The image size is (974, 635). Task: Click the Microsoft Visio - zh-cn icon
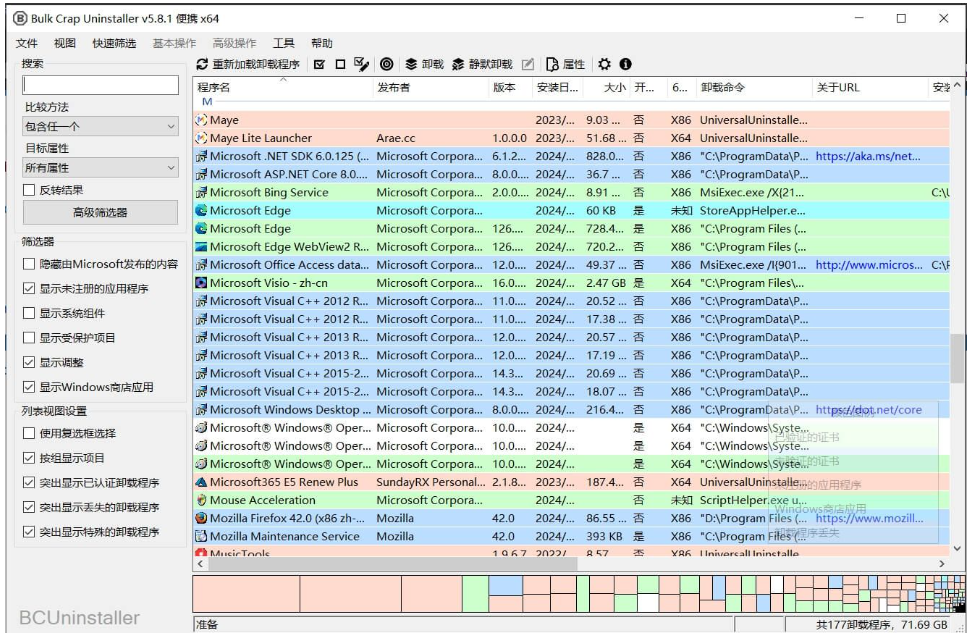pos(201,283)
